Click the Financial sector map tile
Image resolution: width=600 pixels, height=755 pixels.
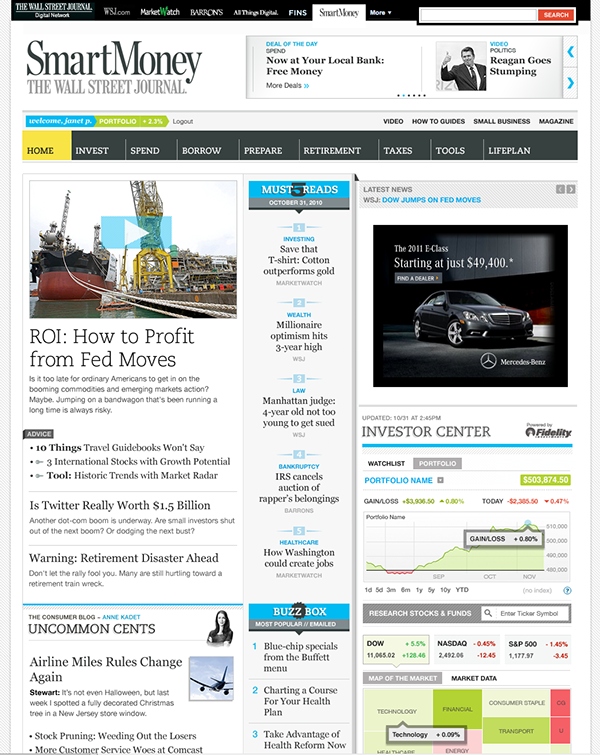457,709
